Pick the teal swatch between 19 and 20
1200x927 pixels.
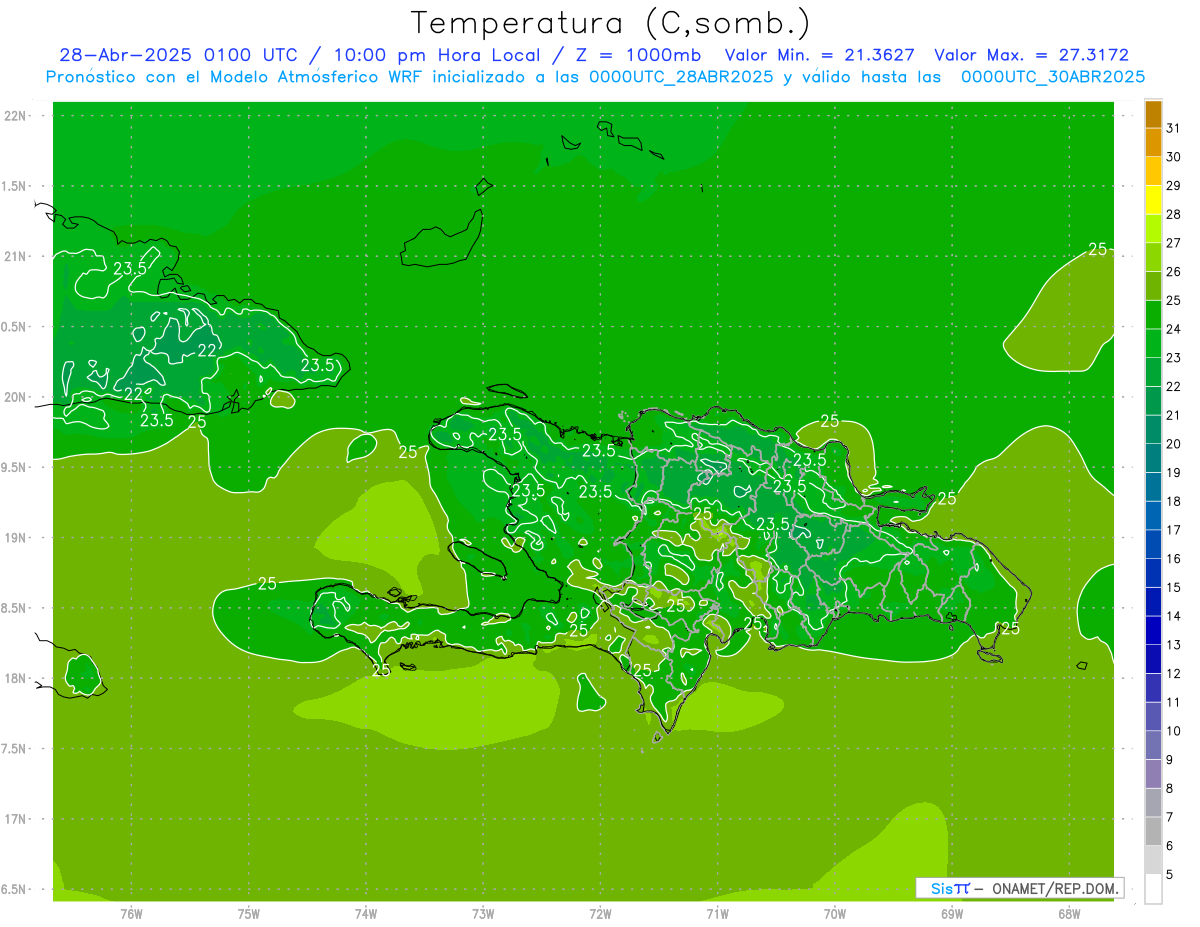pos(1153,458)
